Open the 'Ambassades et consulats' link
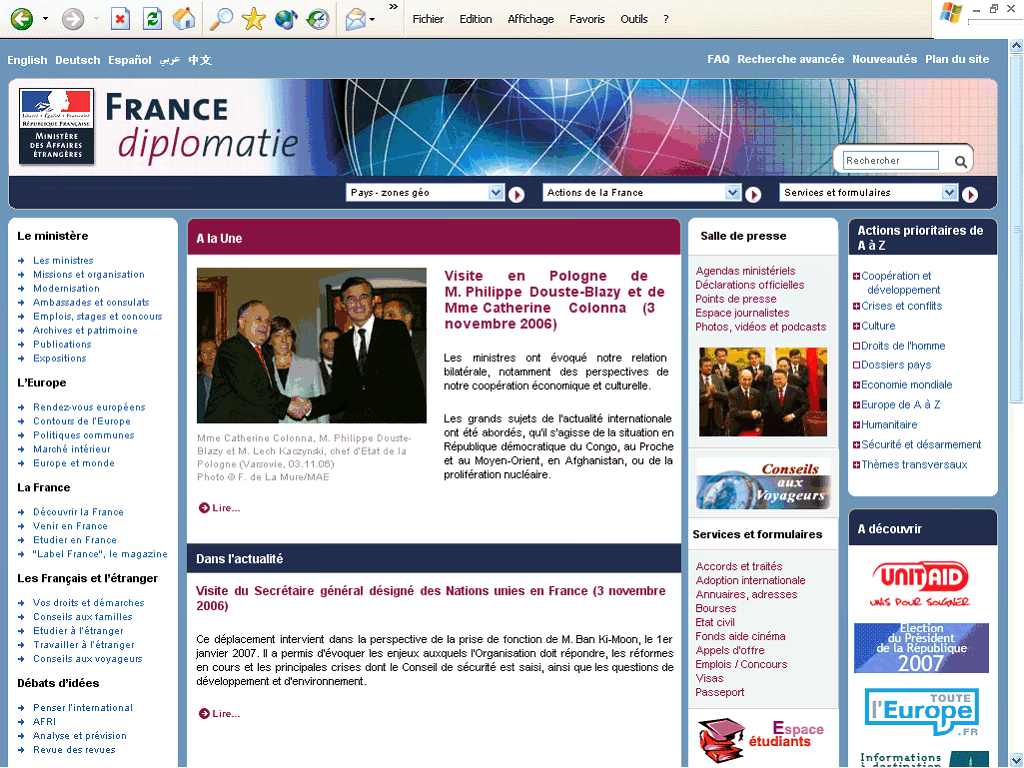Viewport: 1024px width, 768px height. (91, 302)
